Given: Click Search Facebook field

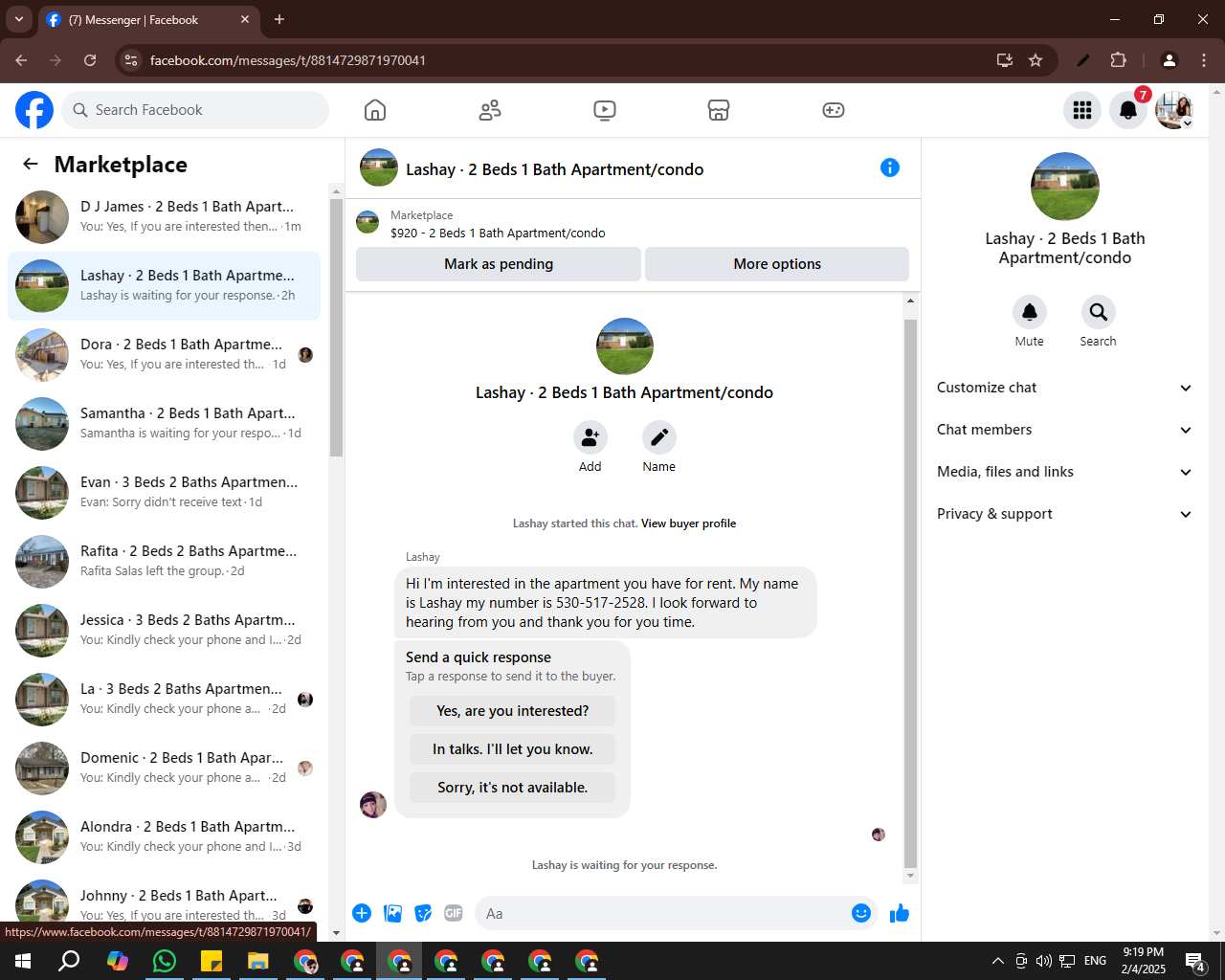Looking at the screenshot, I should click(195, 110).
